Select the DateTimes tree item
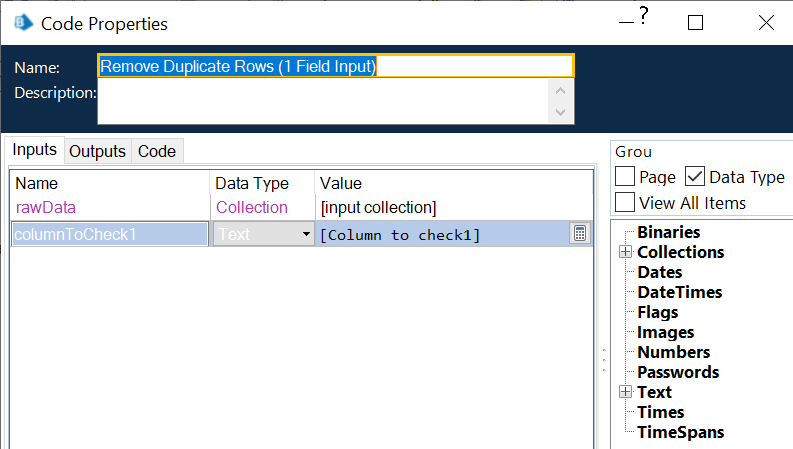The width and height of the screenshot is (793, 449). [x=679, y=292]
